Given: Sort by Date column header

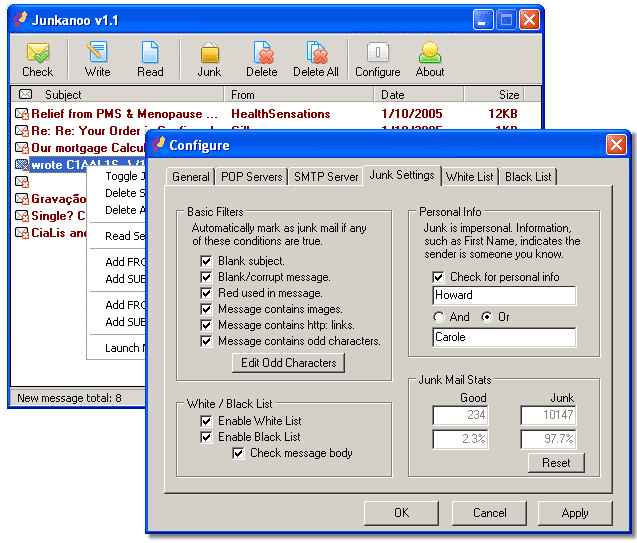Looking at the screenshot, I should click(x=418, y=95).
